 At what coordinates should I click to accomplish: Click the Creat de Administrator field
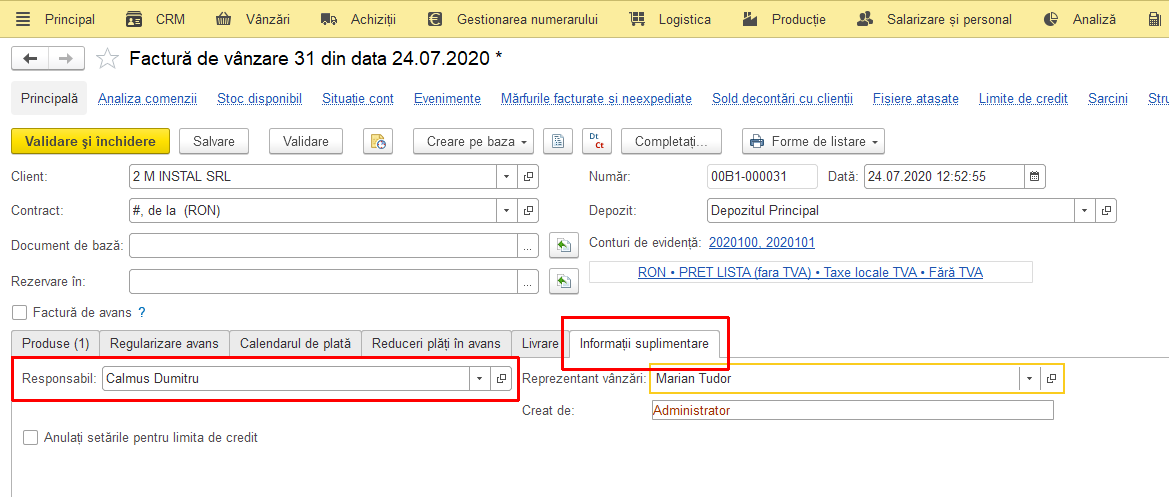[x=852, y=411]
